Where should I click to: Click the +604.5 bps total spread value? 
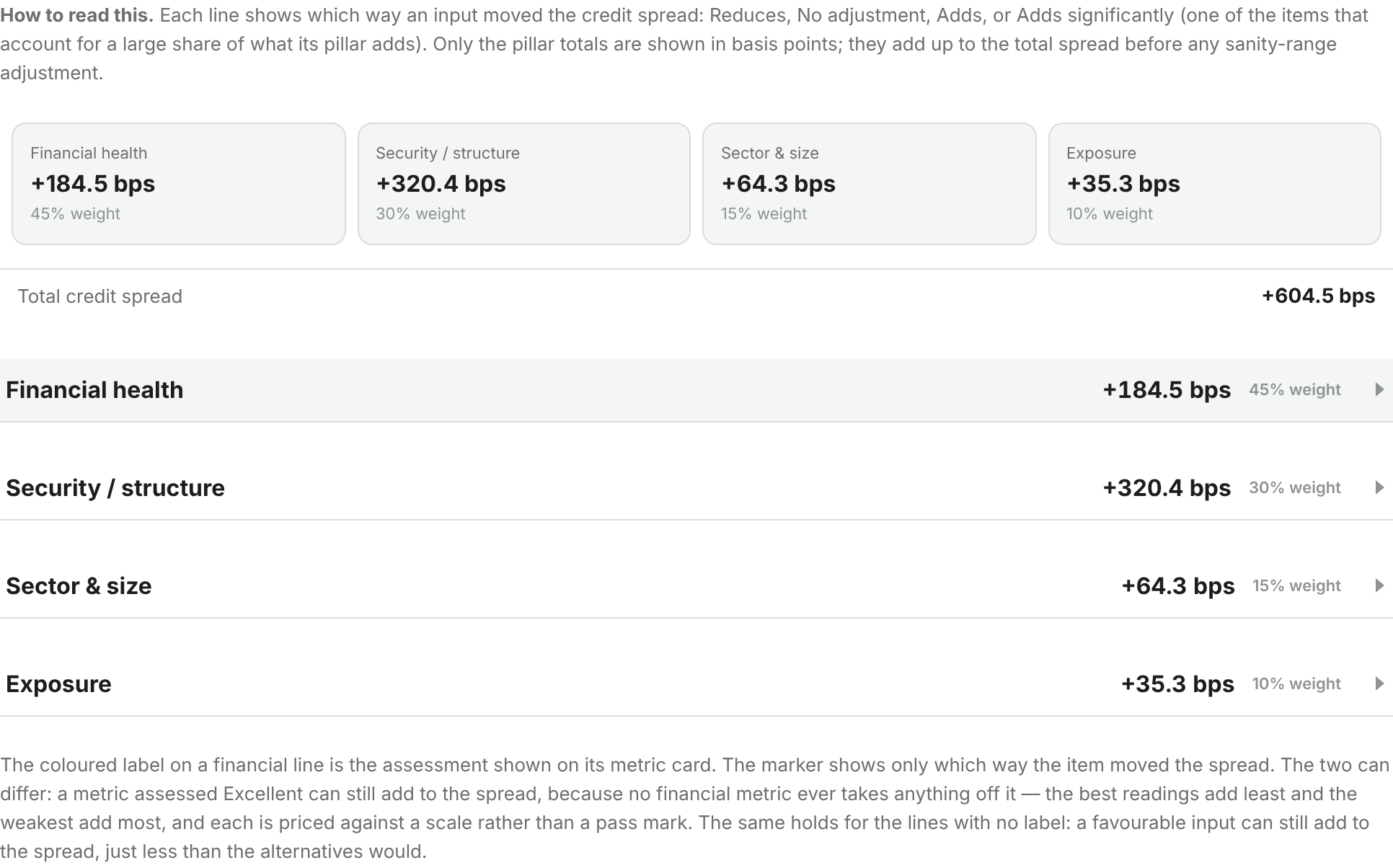tap(1319, 296)
